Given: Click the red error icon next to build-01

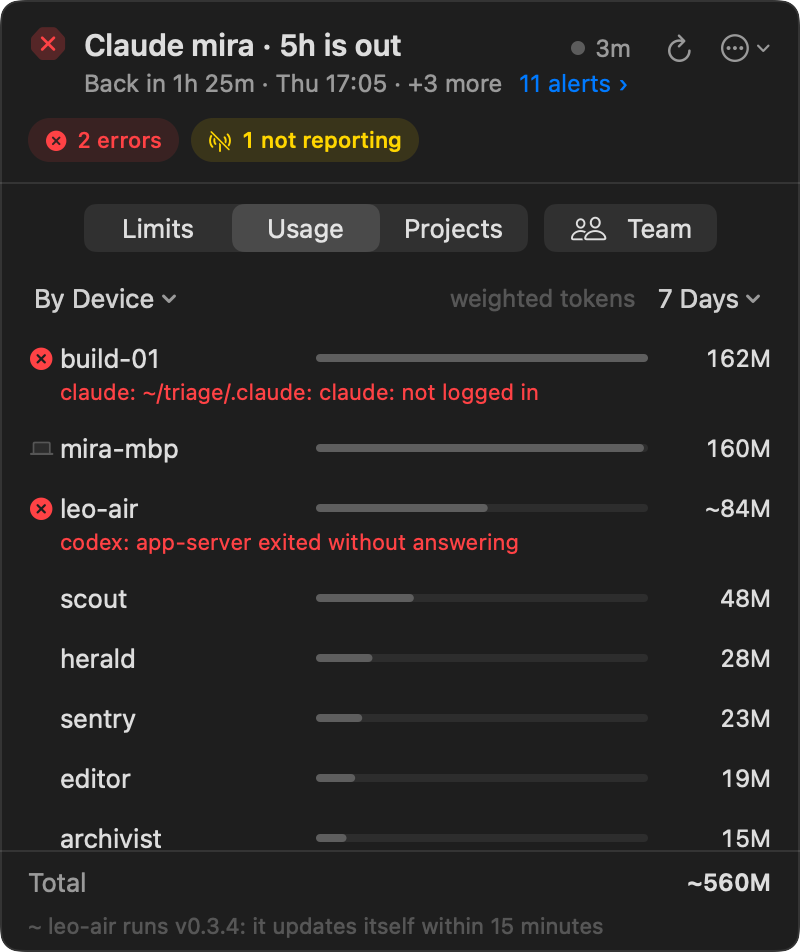Looking at the screenshot, I should coord(41,359).
